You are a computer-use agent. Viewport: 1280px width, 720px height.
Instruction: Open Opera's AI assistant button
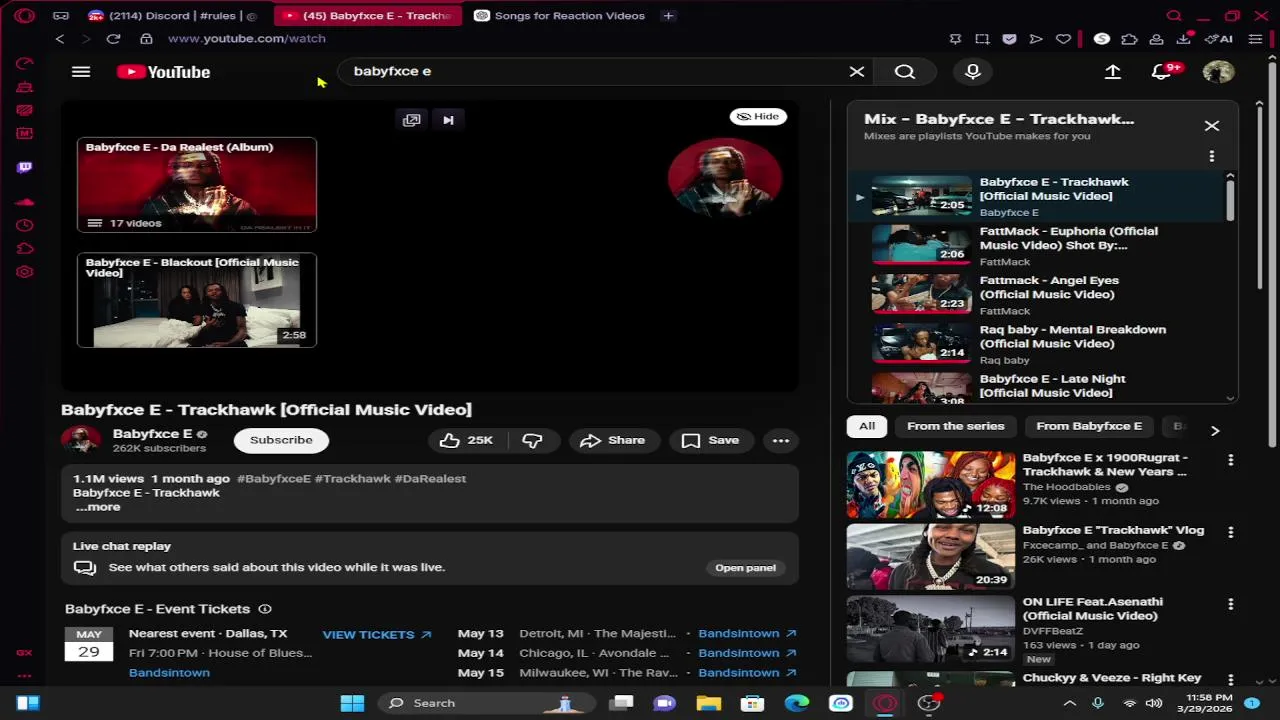[1219, 39]
